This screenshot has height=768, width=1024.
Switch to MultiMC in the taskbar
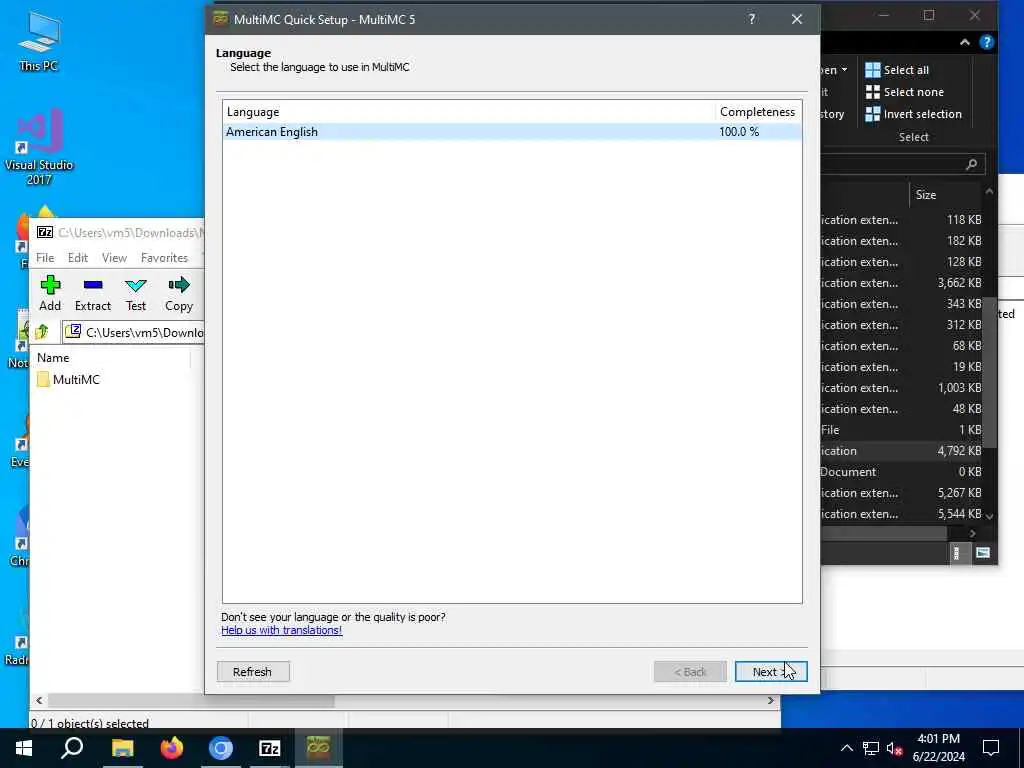319,748
